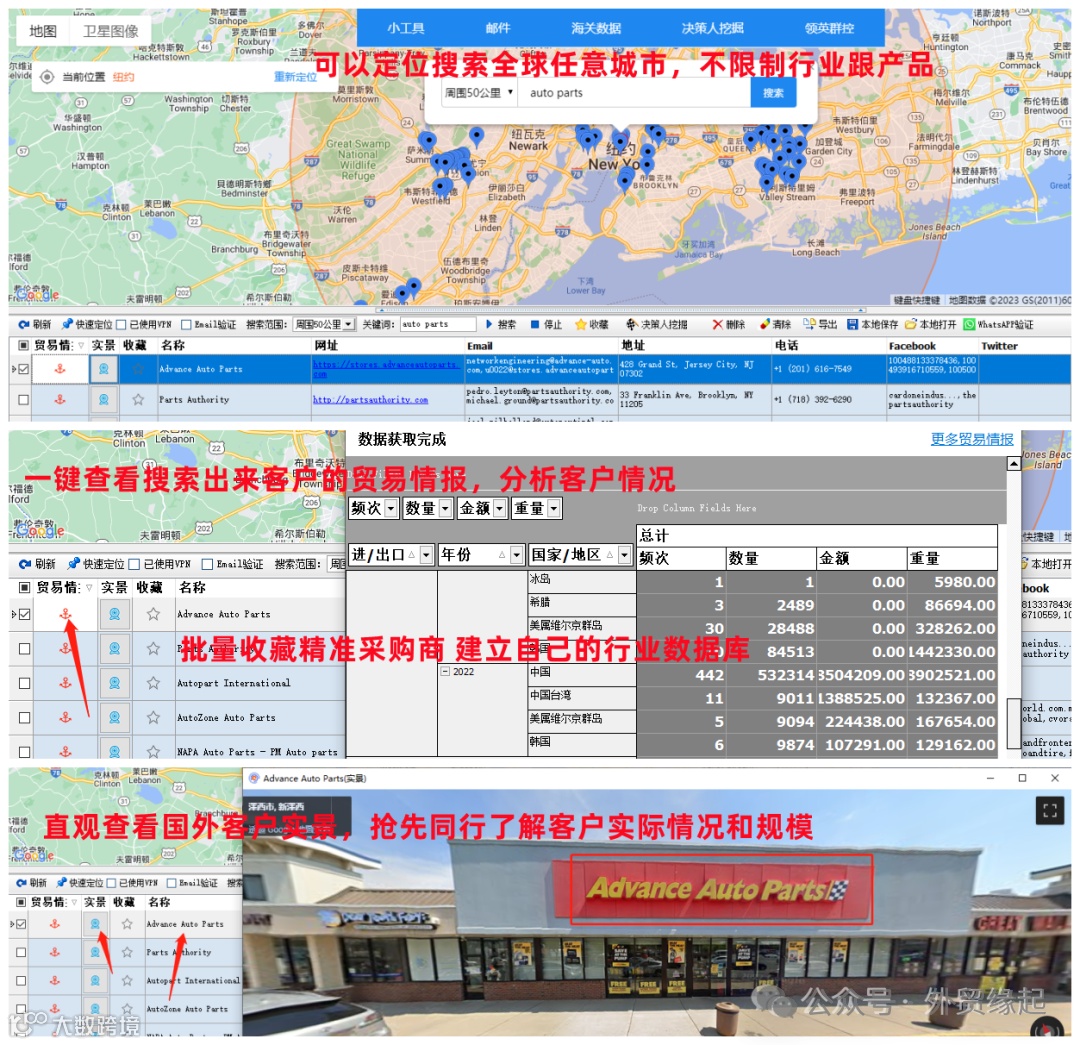
Task: Click the auto parts search field on the map
Action: [634, 93]
